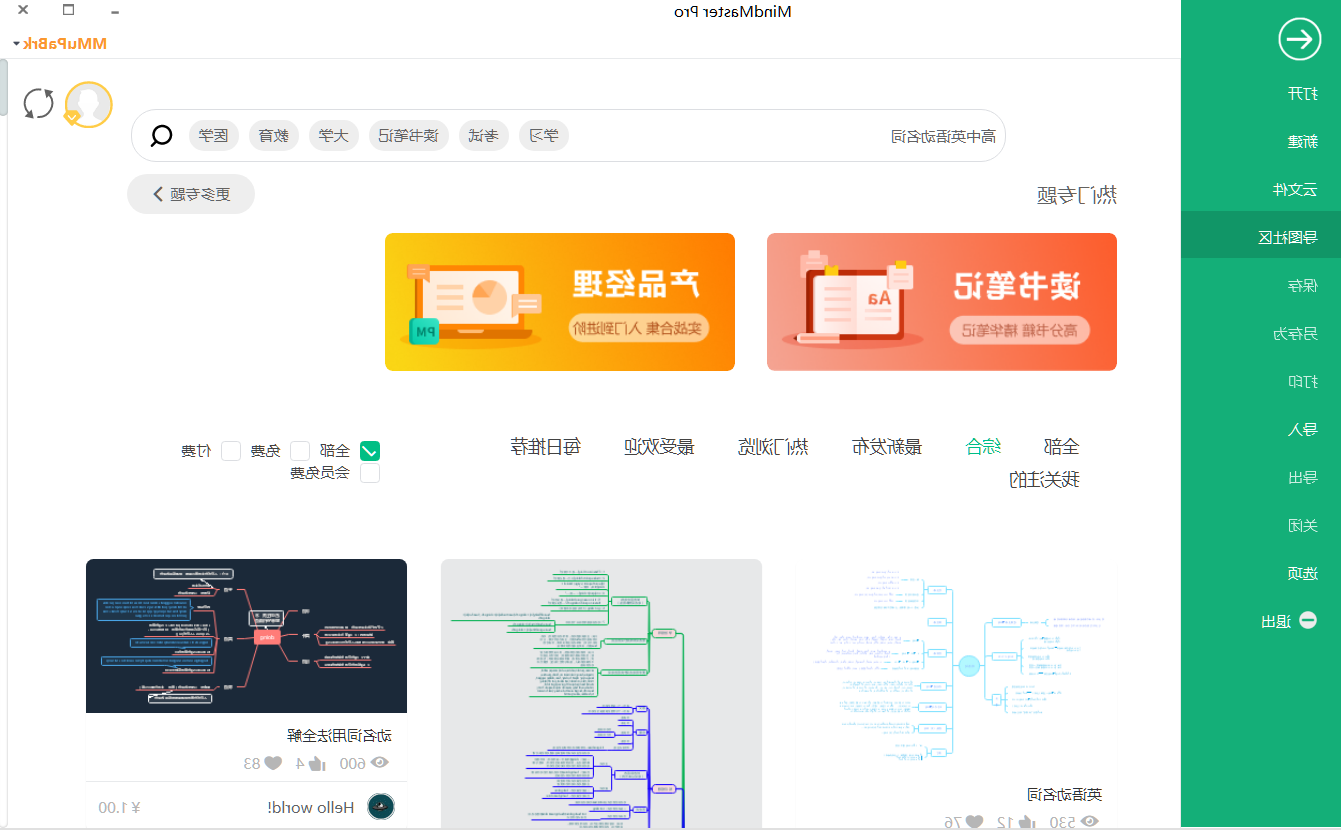Viewport: 1341px width, 830px height.
Task: Click the Hello world! author name
Action: tap(311, 807)
